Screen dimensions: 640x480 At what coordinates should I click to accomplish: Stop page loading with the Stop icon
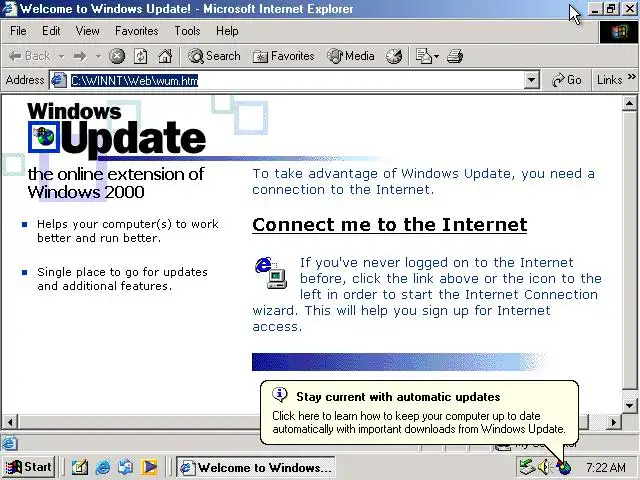[x=117, y=56]
